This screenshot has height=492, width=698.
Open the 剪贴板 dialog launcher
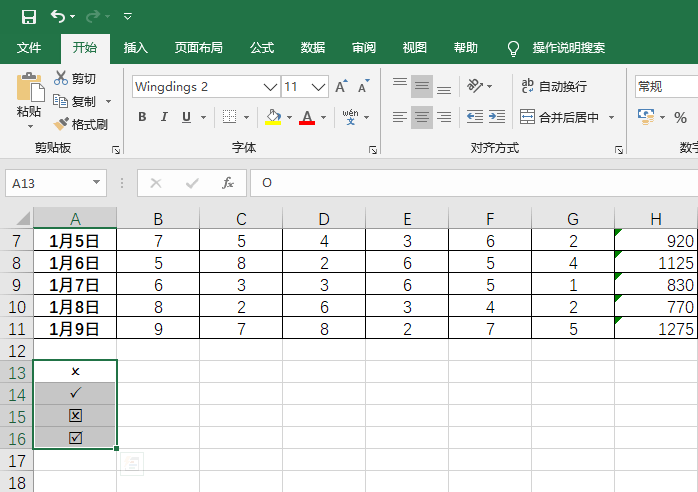coord(116,150)
